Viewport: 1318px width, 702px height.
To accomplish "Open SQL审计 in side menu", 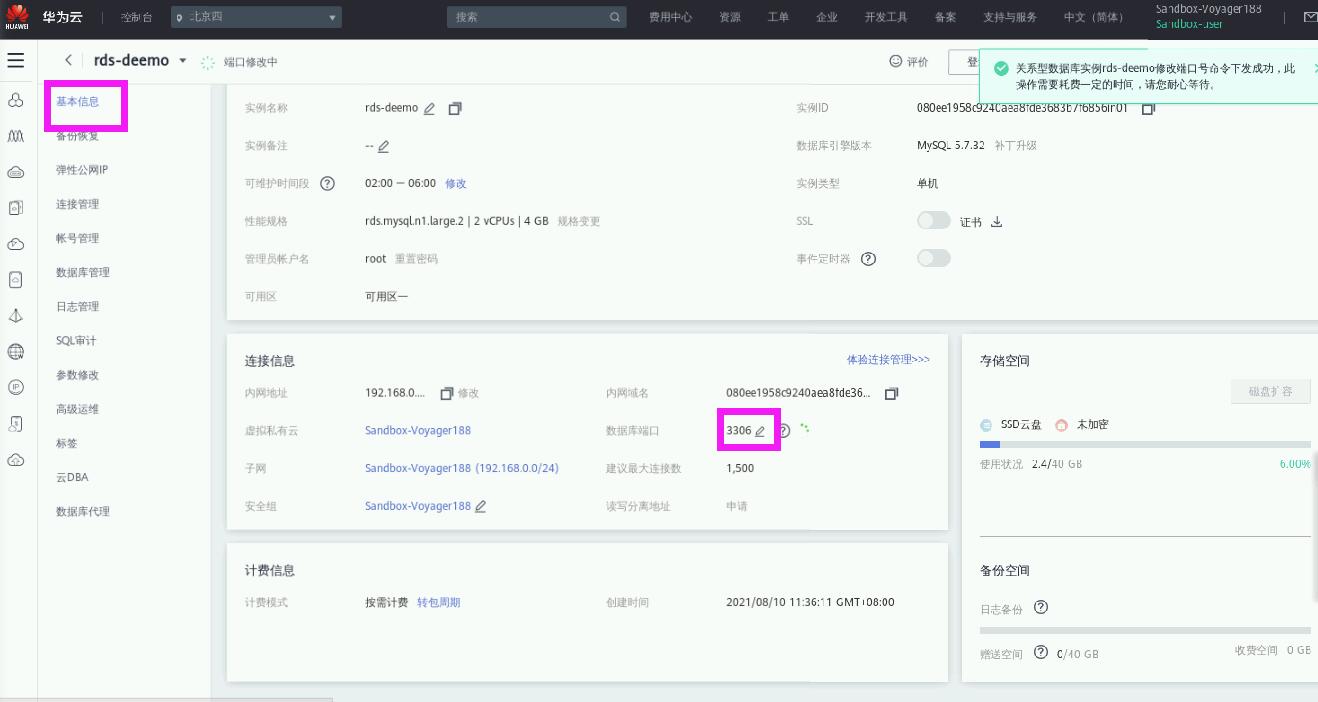I will (77, 341).
